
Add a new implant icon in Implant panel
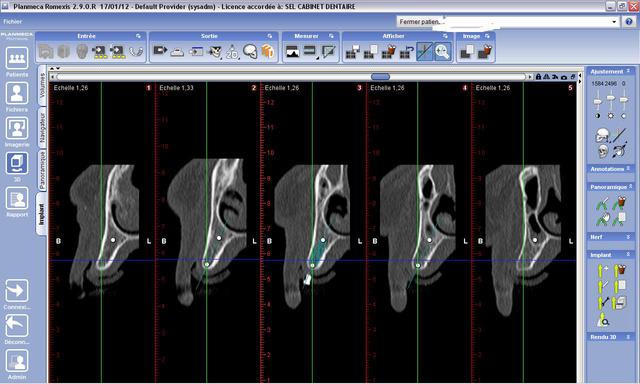[x=602, y=270]
